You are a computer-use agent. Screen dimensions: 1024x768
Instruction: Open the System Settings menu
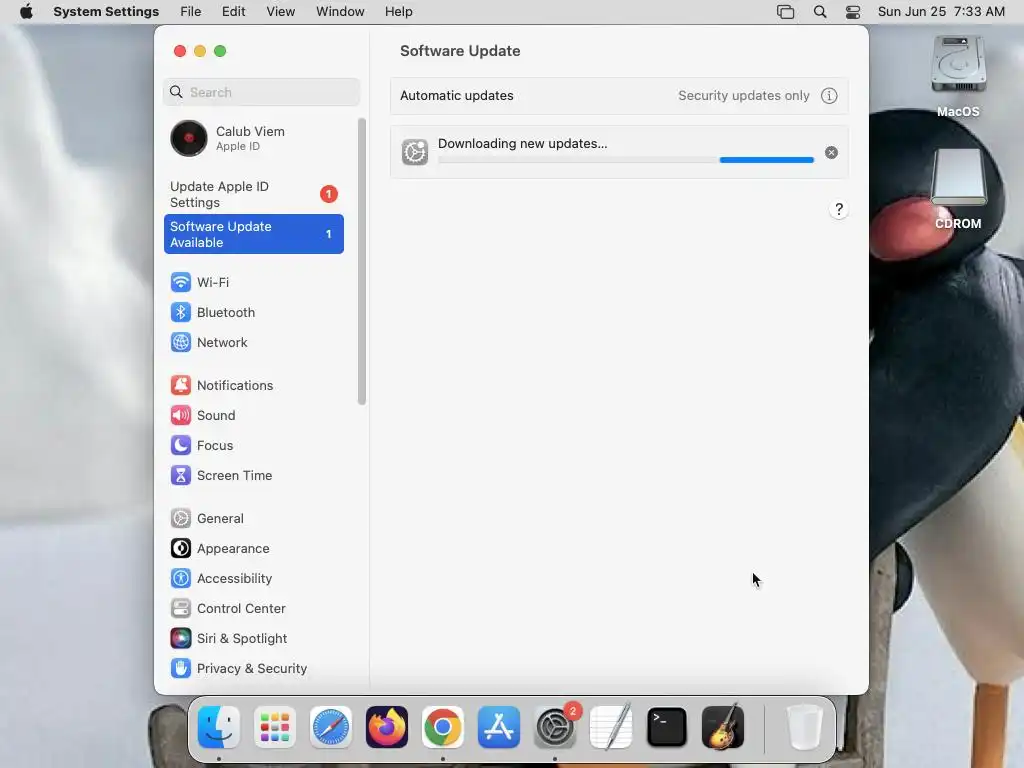(x=106, y=12)
